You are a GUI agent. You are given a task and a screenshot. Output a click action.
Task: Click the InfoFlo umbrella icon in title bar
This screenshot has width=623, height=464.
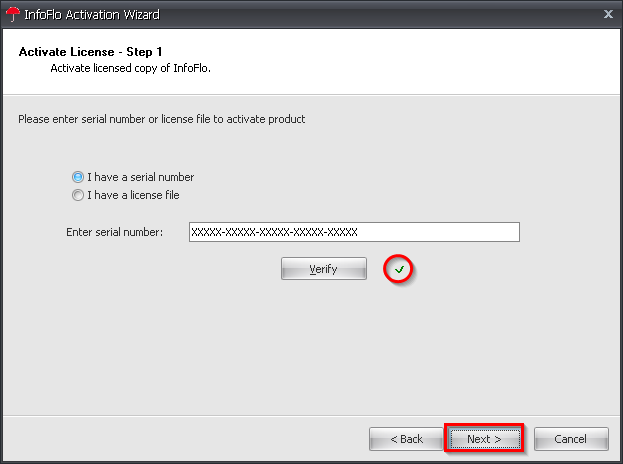[11, 14]
